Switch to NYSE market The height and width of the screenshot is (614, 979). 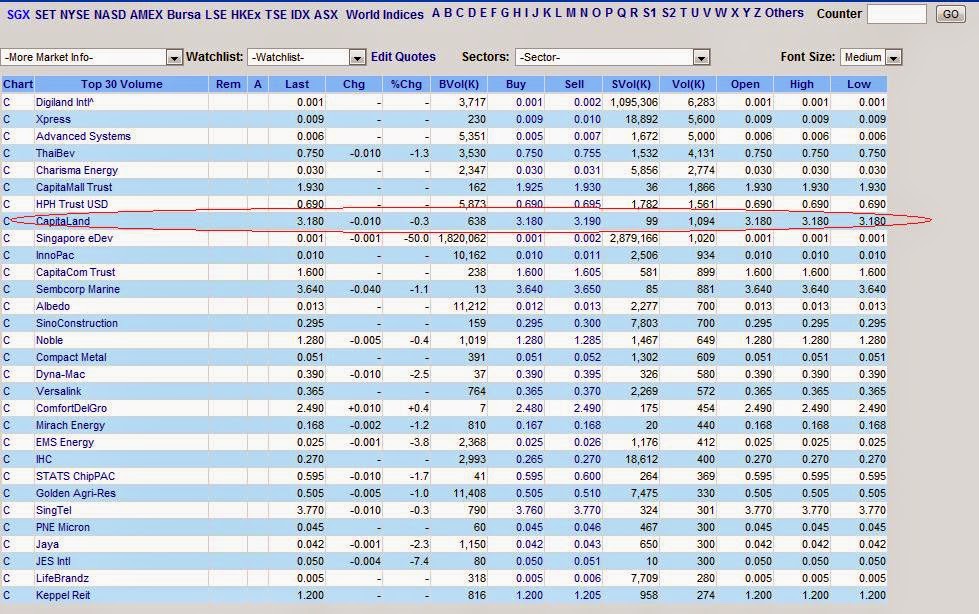tap(75, 14)
